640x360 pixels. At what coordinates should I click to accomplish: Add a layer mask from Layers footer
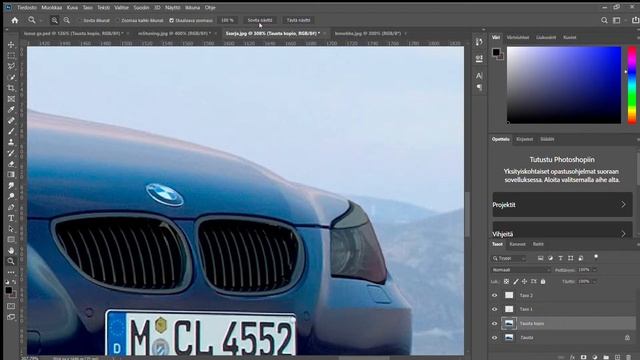pos(583,357)
